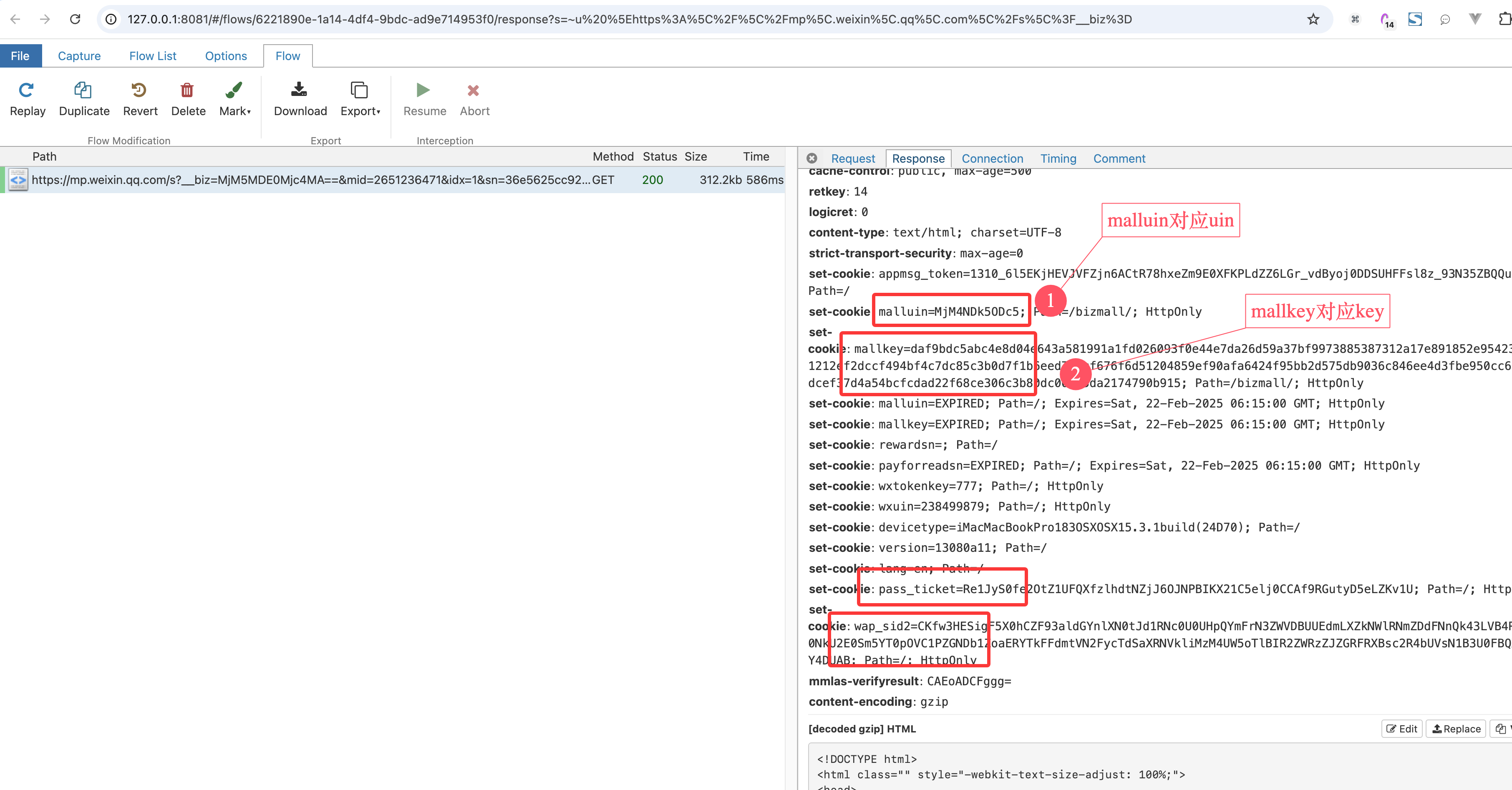Go forward in browser history
This screenshot has height=790, width=1512.
(x=45, y=19)
